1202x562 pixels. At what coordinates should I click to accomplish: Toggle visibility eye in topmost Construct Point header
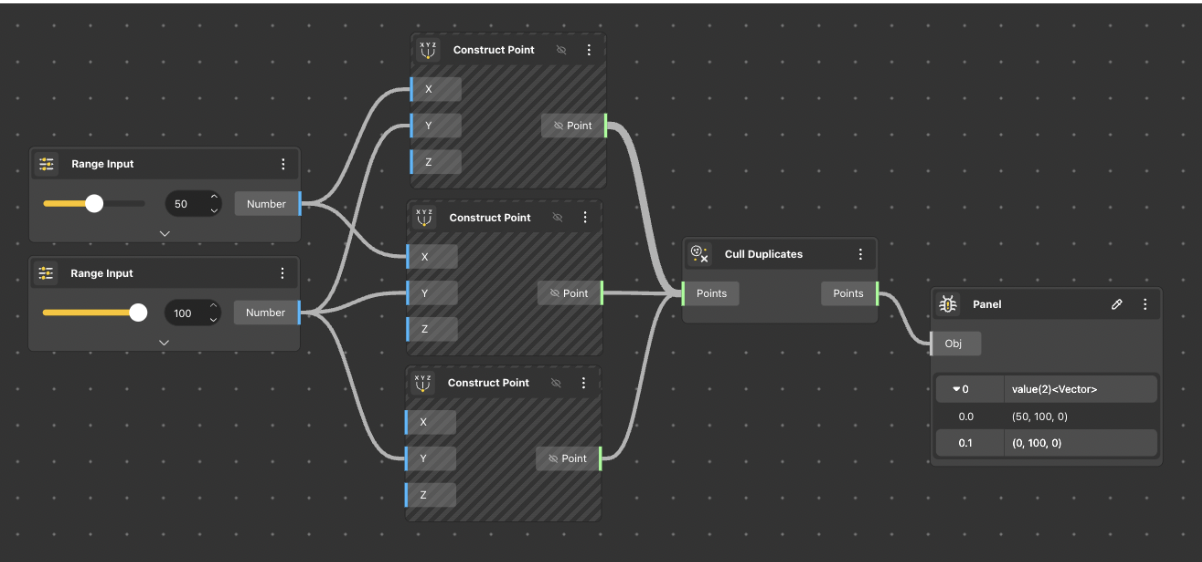561,50
